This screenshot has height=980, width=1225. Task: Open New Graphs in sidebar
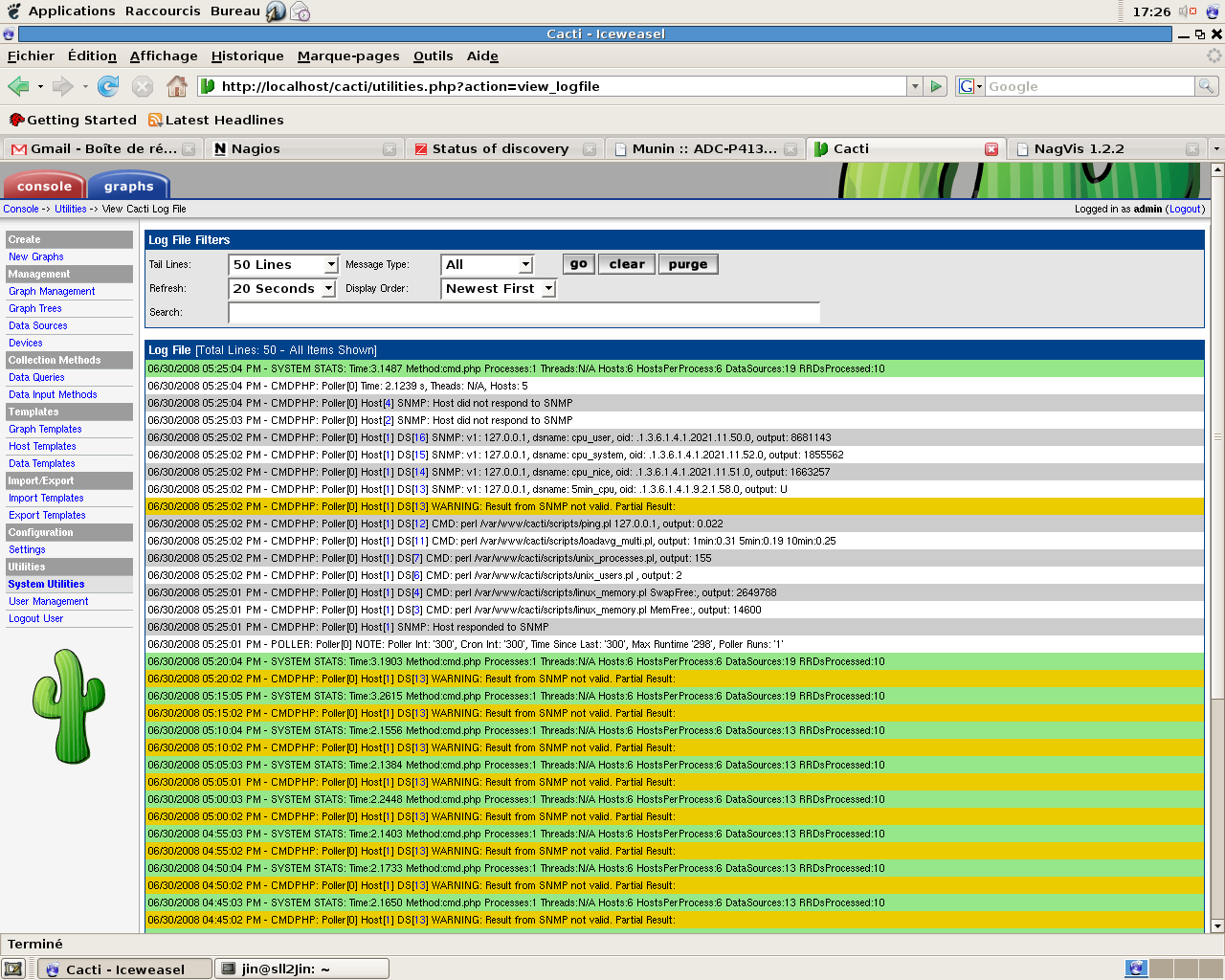click(36, 256)
